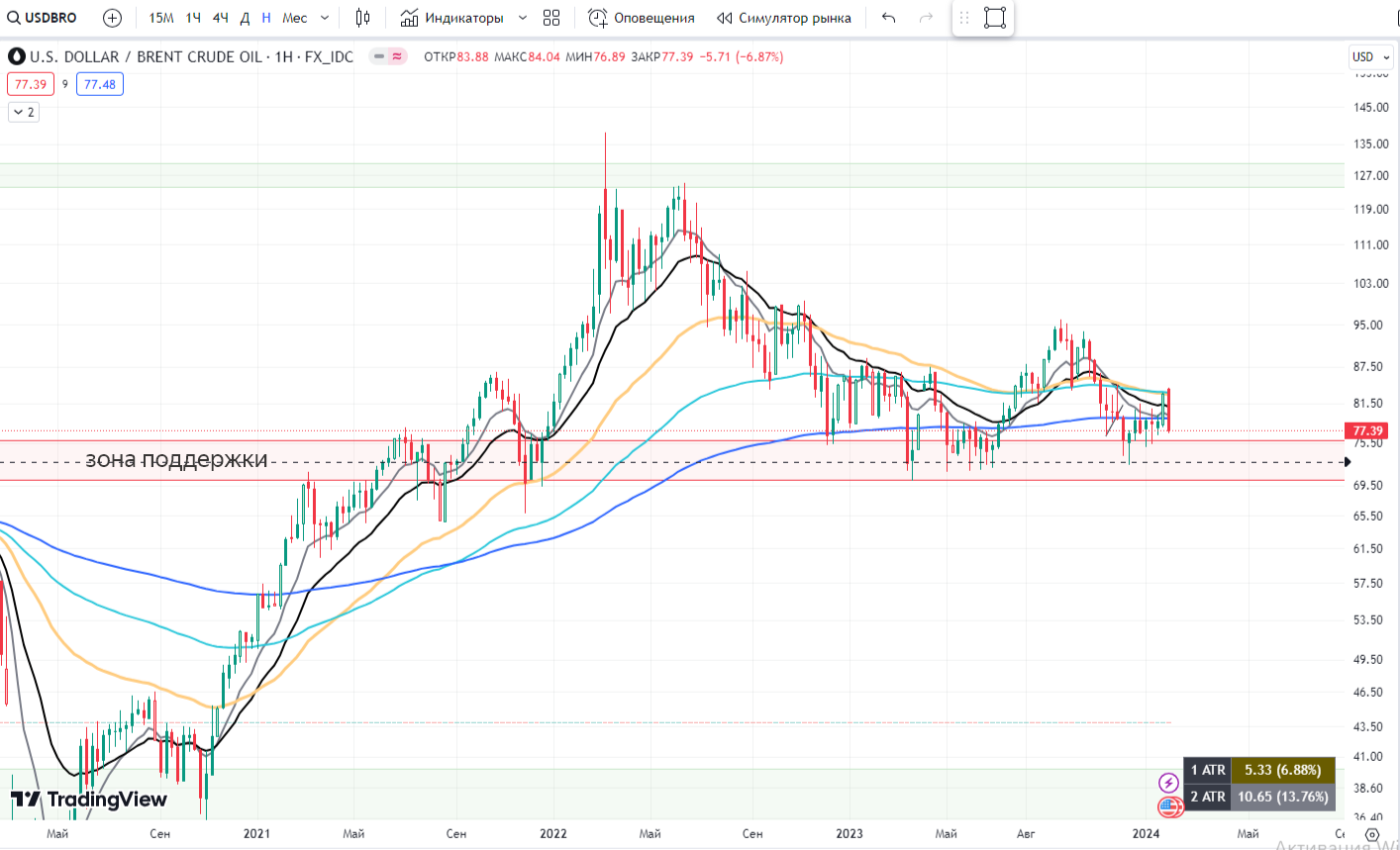
Task: Open the USD currency dropdown
Action: (x=1370, y=56)
